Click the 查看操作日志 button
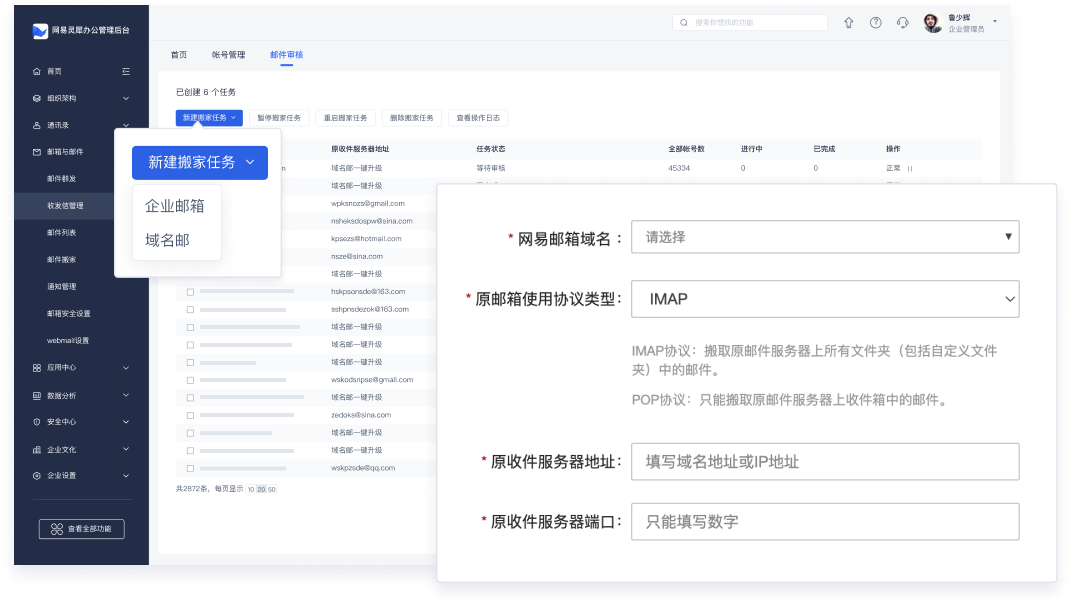 point(479,118)
